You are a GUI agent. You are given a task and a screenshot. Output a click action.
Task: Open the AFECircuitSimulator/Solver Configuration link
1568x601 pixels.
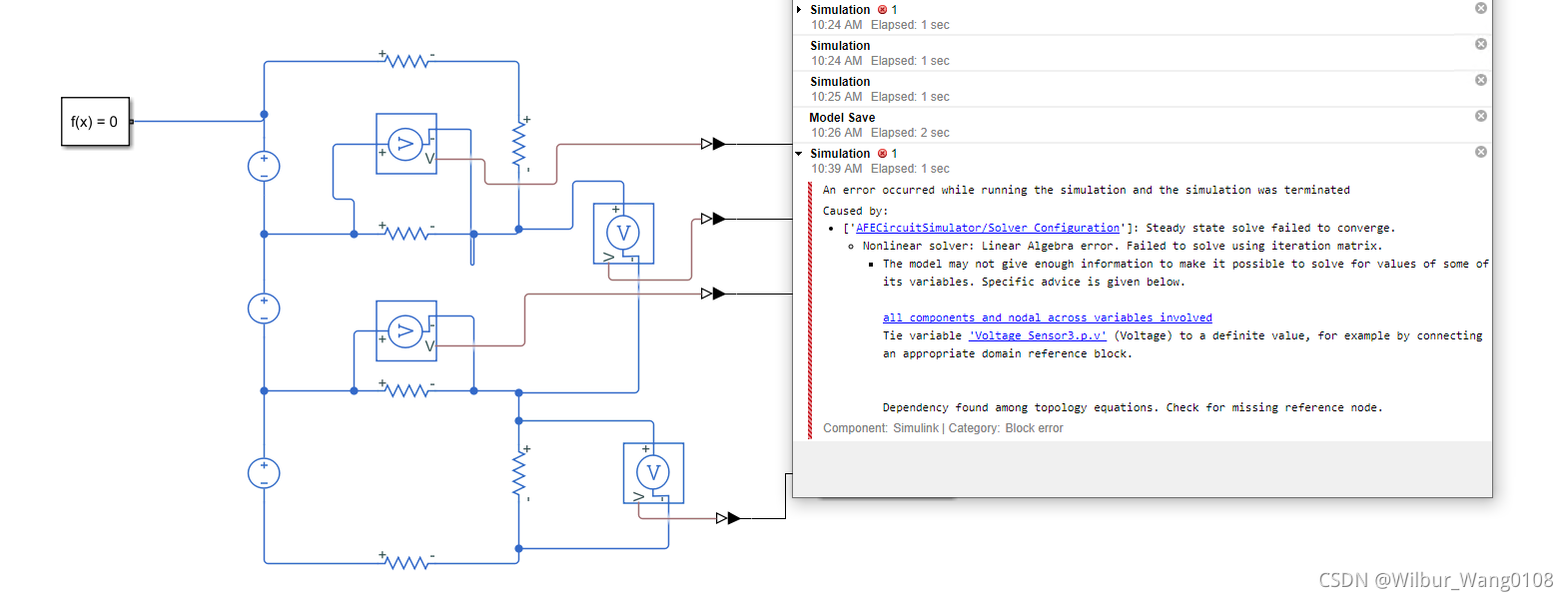[988, 229]
